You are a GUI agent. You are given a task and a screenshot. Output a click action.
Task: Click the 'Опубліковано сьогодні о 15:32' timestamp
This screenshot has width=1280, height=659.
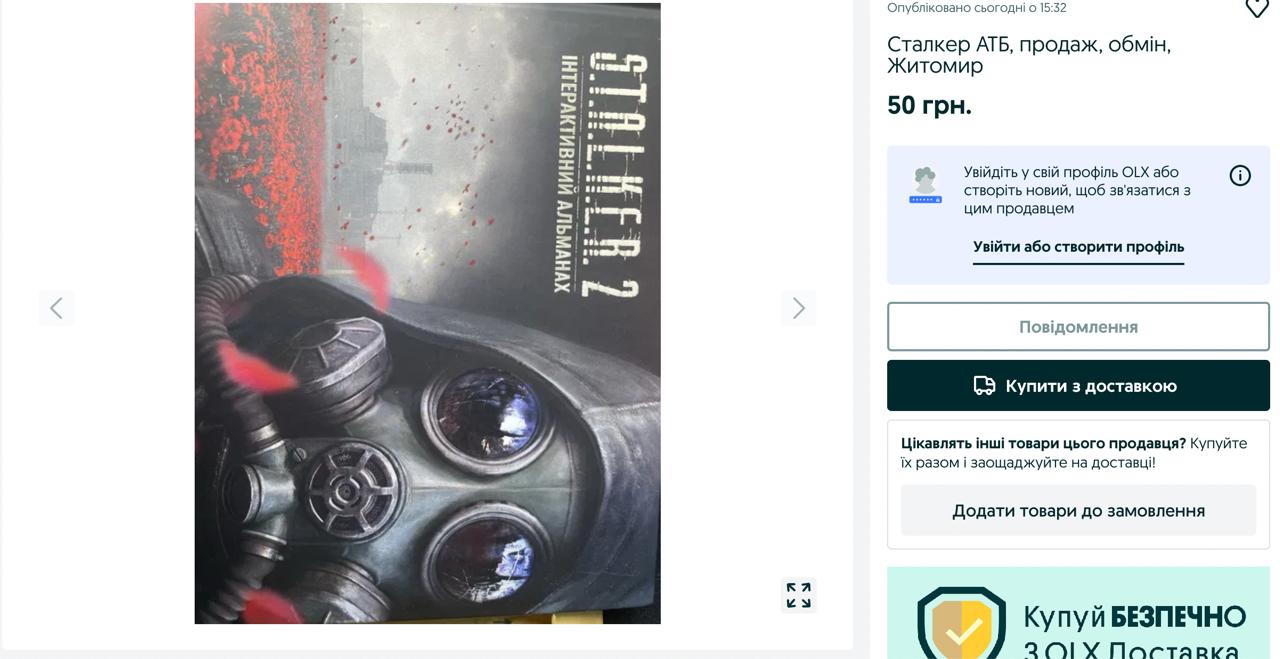point(977,8)
